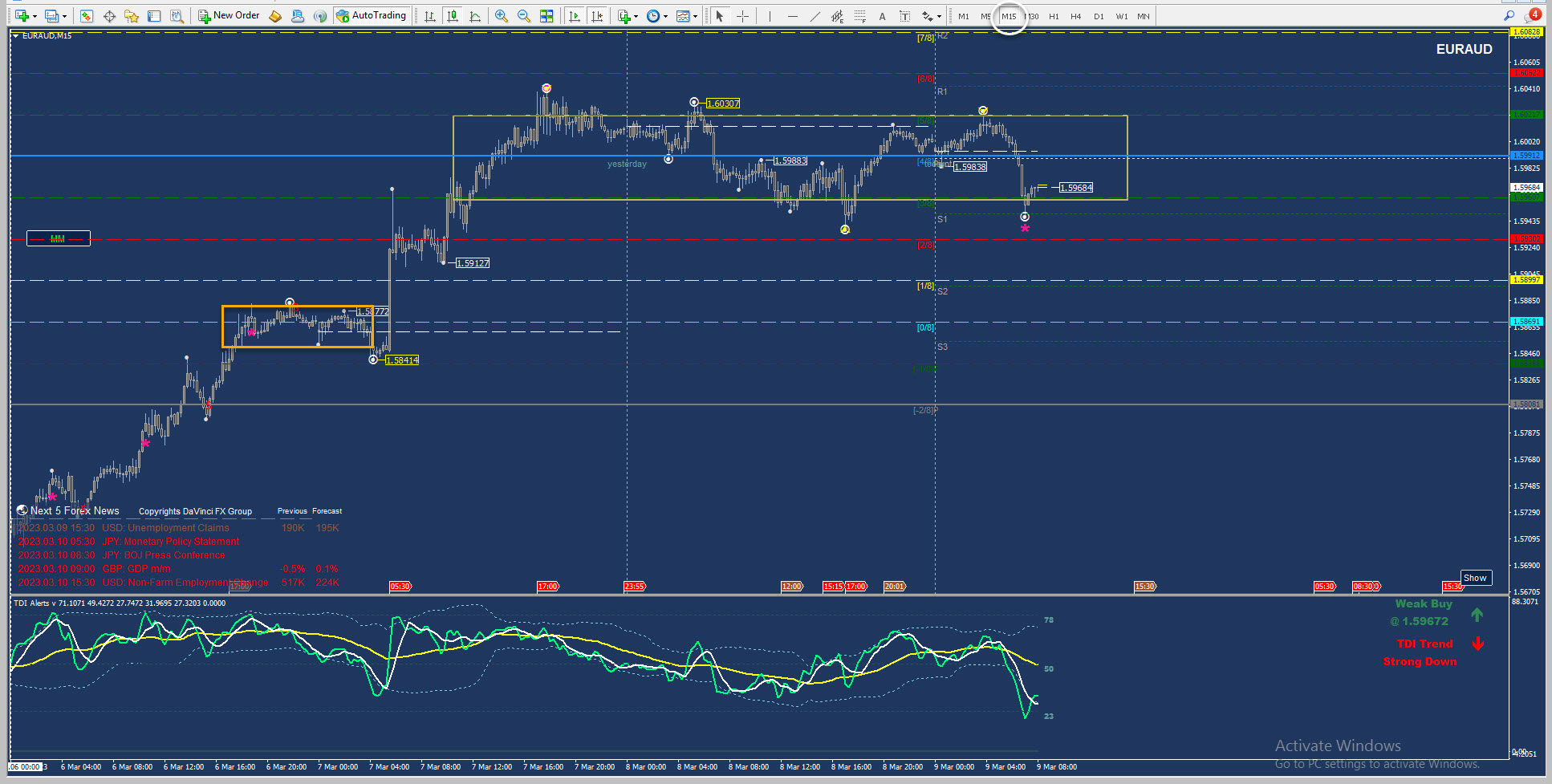Open the Tile Windows chart layout icon
1552x784 pixels.
coord(546,16)
